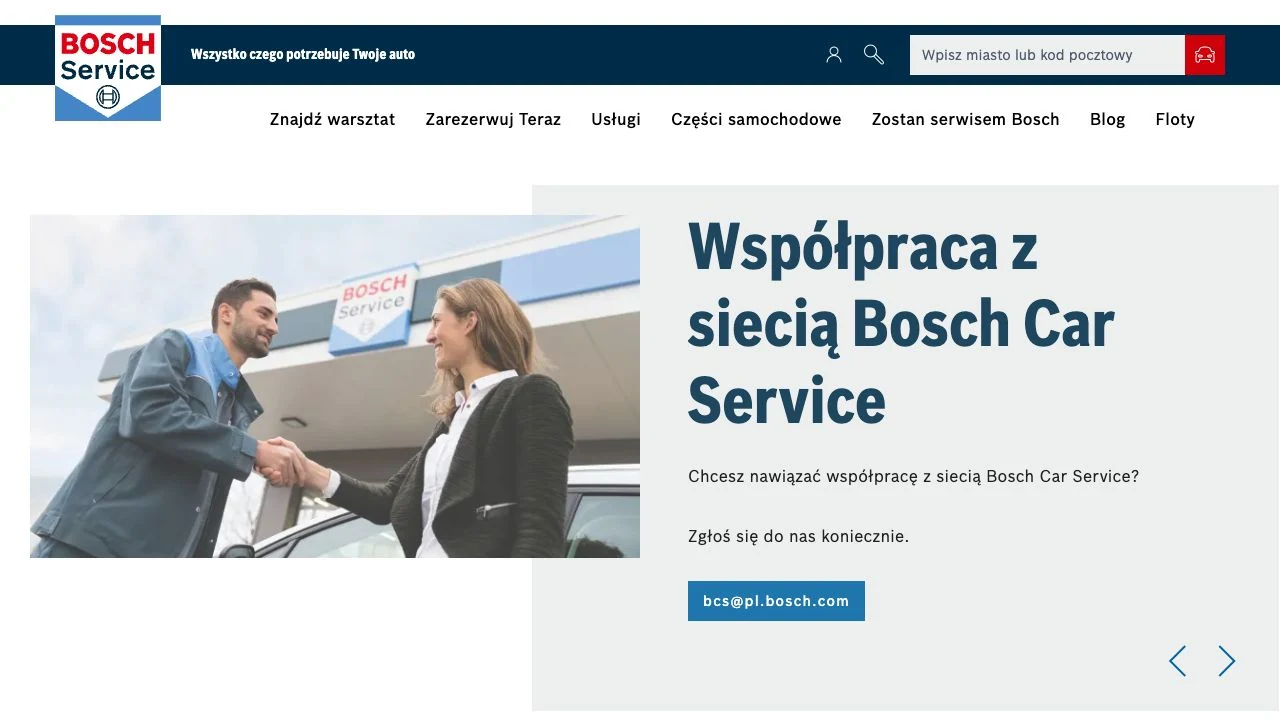
Task: Focus the city or postal code field
Action: [x=1047, y=55]
